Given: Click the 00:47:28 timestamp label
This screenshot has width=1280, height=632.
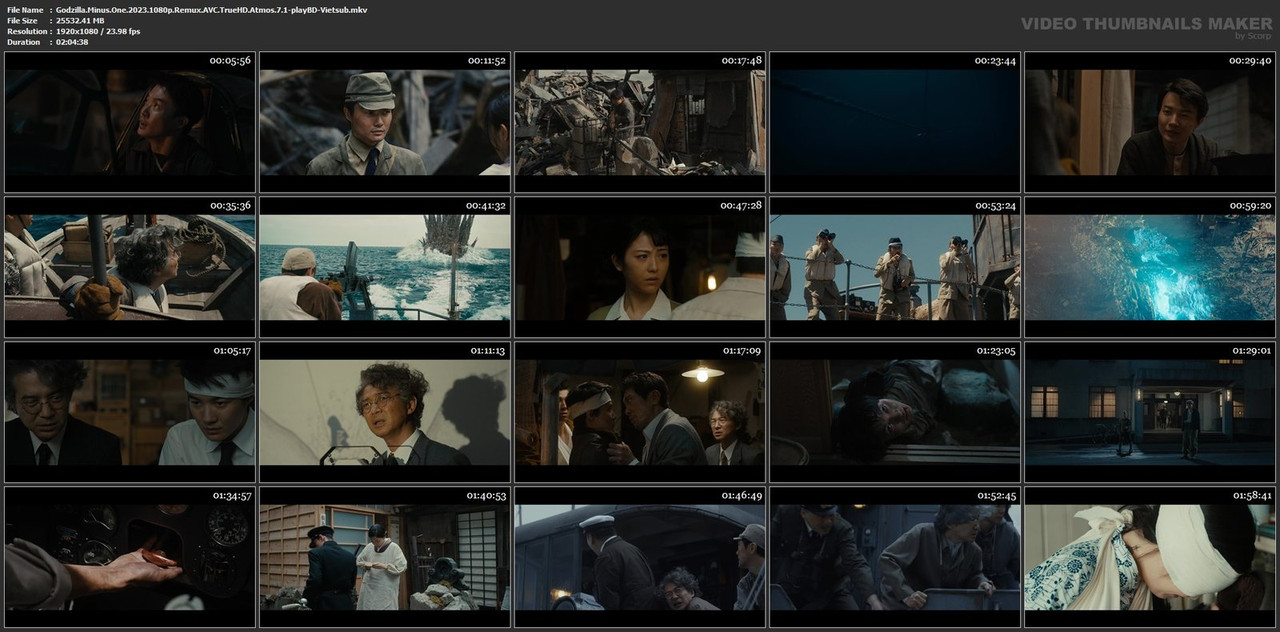Looking at the screenshot, I should click(x=741, y=206).
